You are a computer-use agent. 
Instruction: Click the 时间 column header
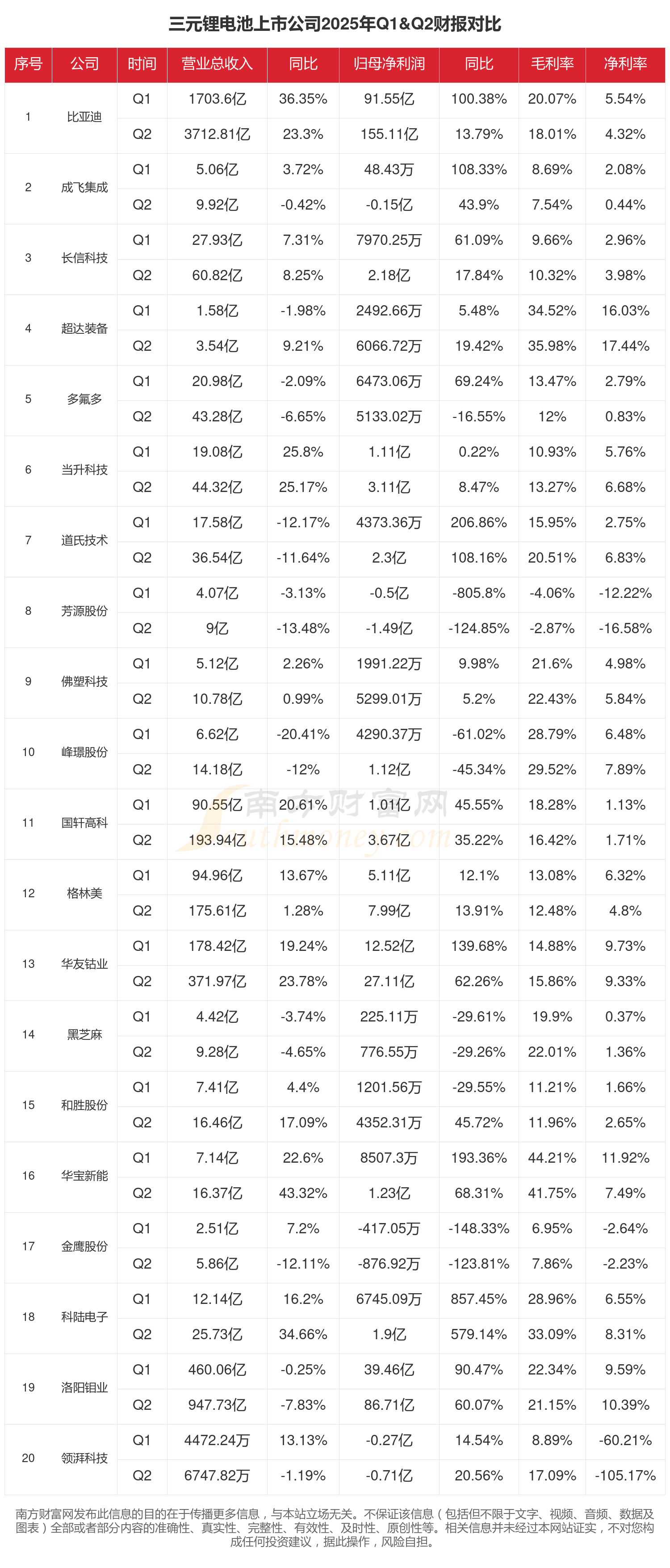(x=142, y=64)
